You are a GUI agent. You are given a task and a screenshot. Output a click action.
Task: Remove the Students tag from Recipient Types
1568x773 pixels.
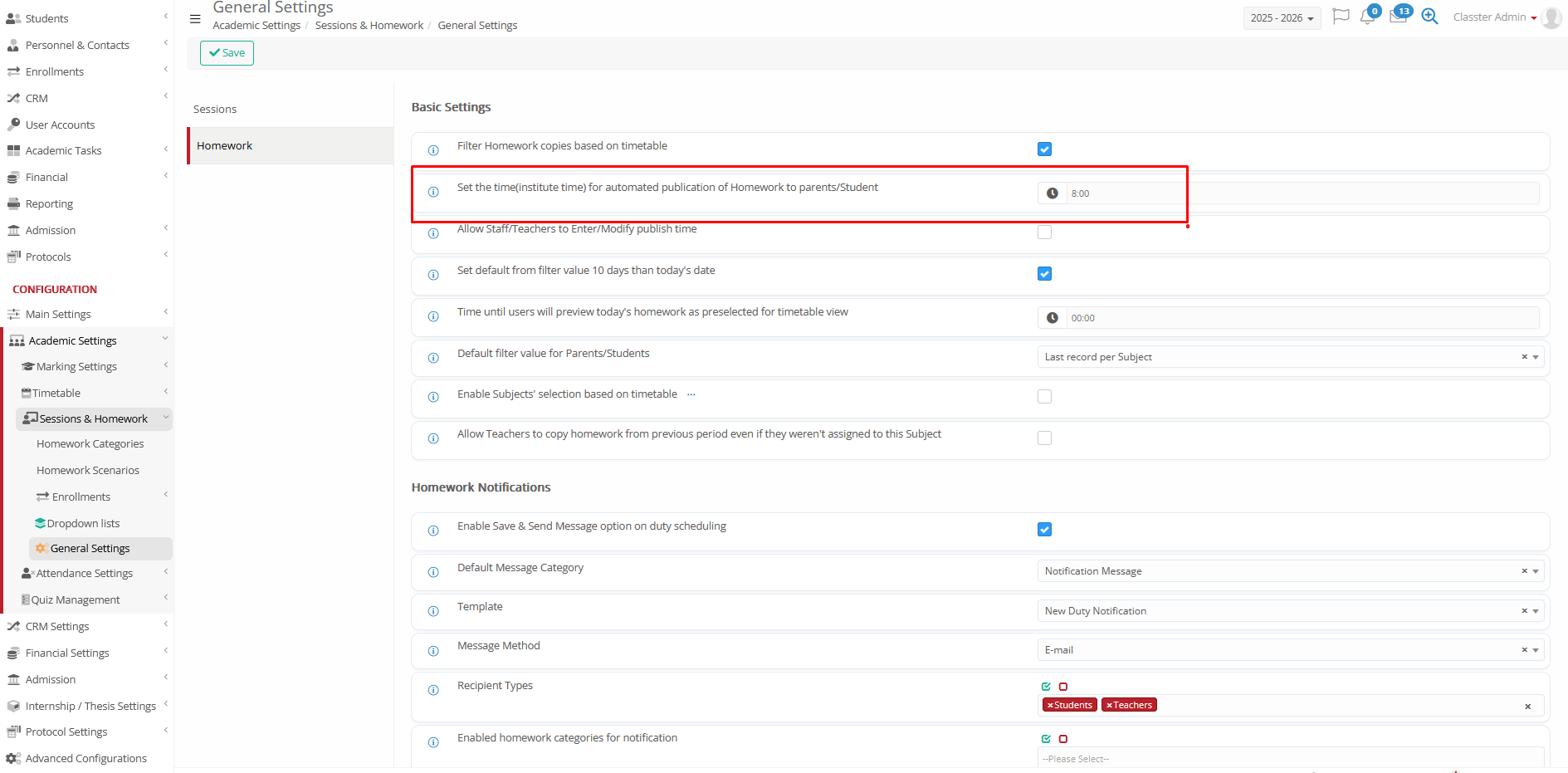coord(1050,706)
